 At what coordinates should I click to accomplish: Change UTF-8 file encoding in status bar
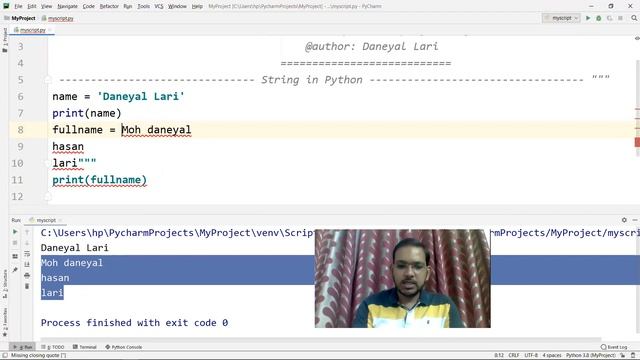click(531, 355)
